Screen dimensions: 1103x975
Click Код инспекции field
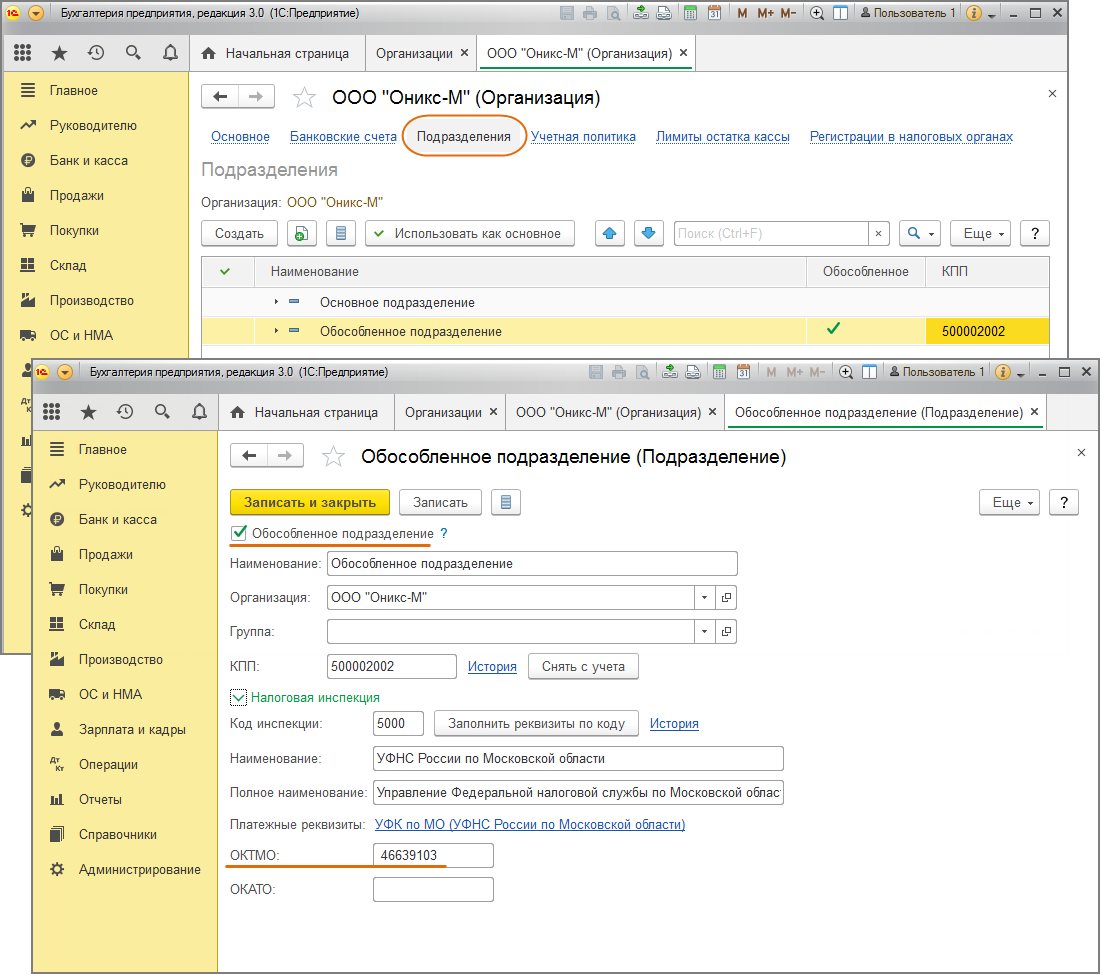[398, 723]
